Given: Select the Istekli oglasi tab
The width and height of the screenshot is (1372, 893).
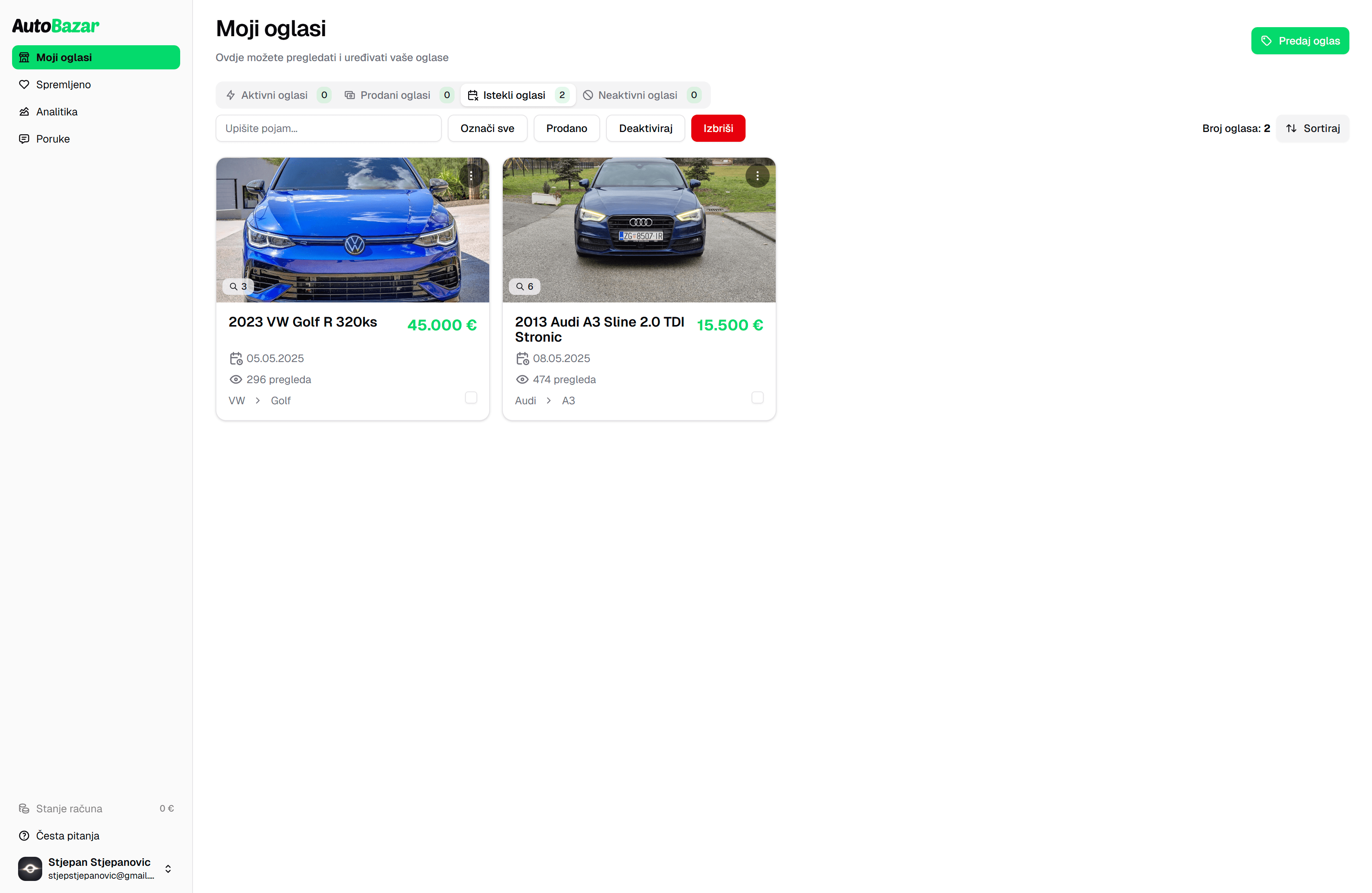Looking at the screenshot, I should pos(518,95).
